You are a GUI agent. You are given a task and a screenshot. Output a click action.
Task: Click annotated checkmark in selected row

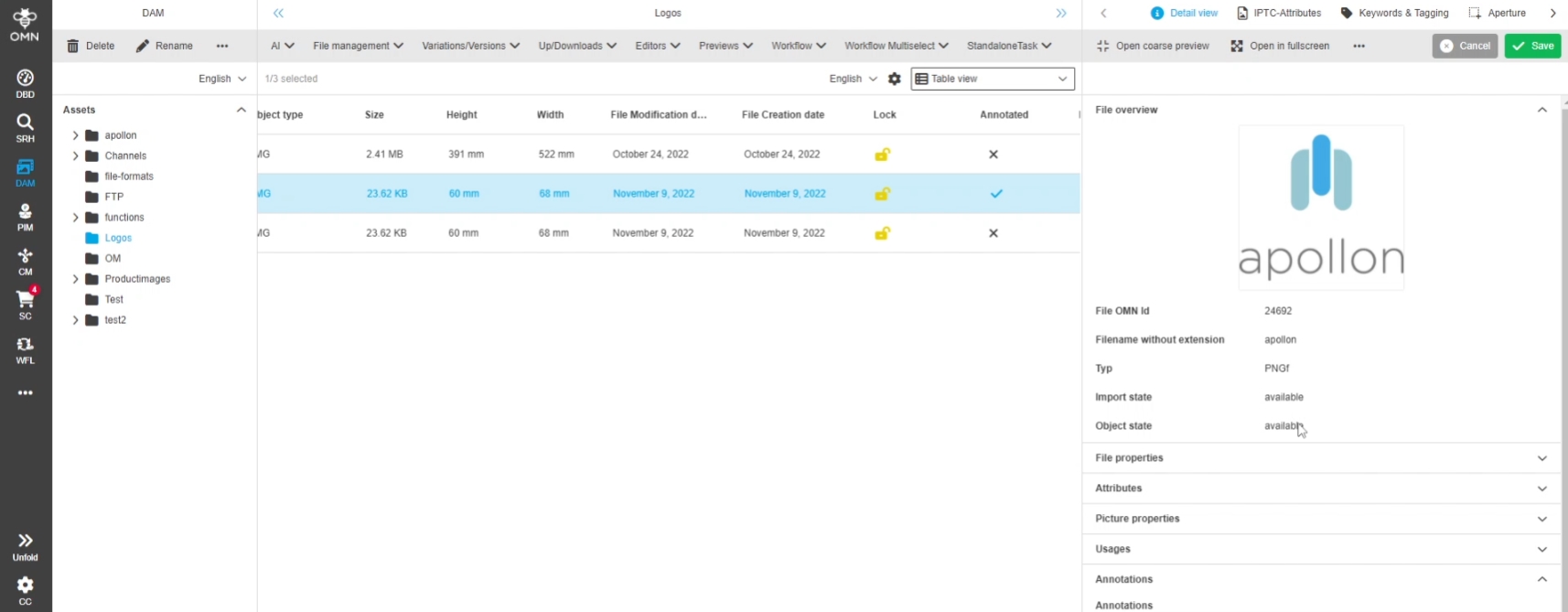(996, 194)
